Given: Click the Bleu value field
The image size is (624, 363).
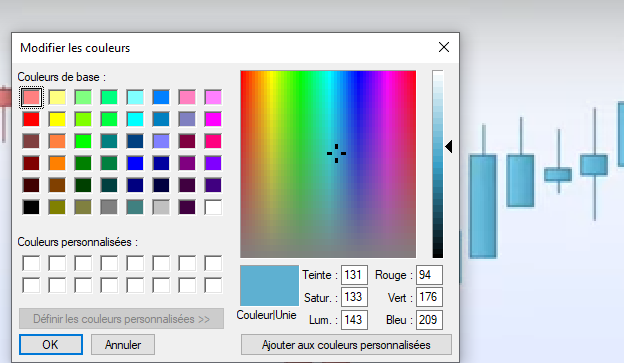Looking at the screenshot, I should [x=429, y=320].
